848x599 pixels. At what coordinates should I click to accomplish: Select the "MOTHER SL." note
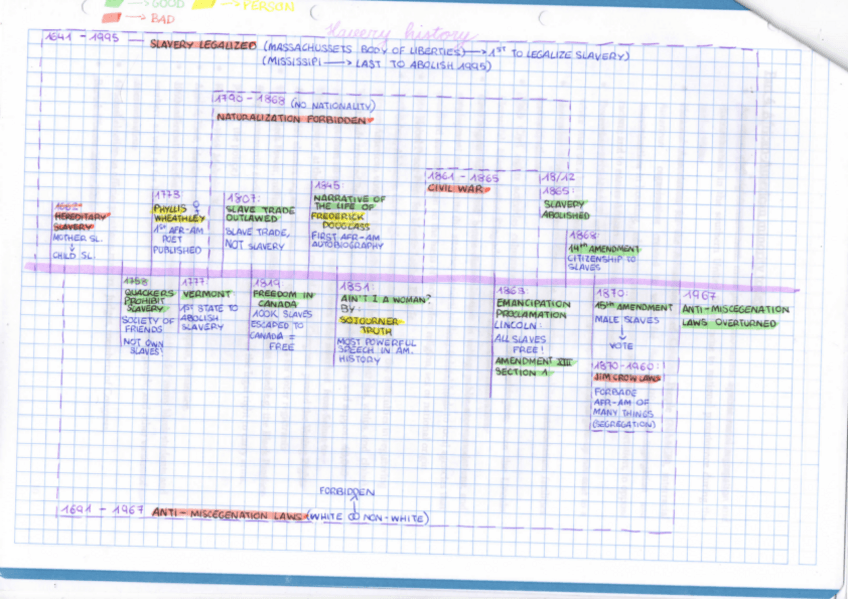(77, 238)
